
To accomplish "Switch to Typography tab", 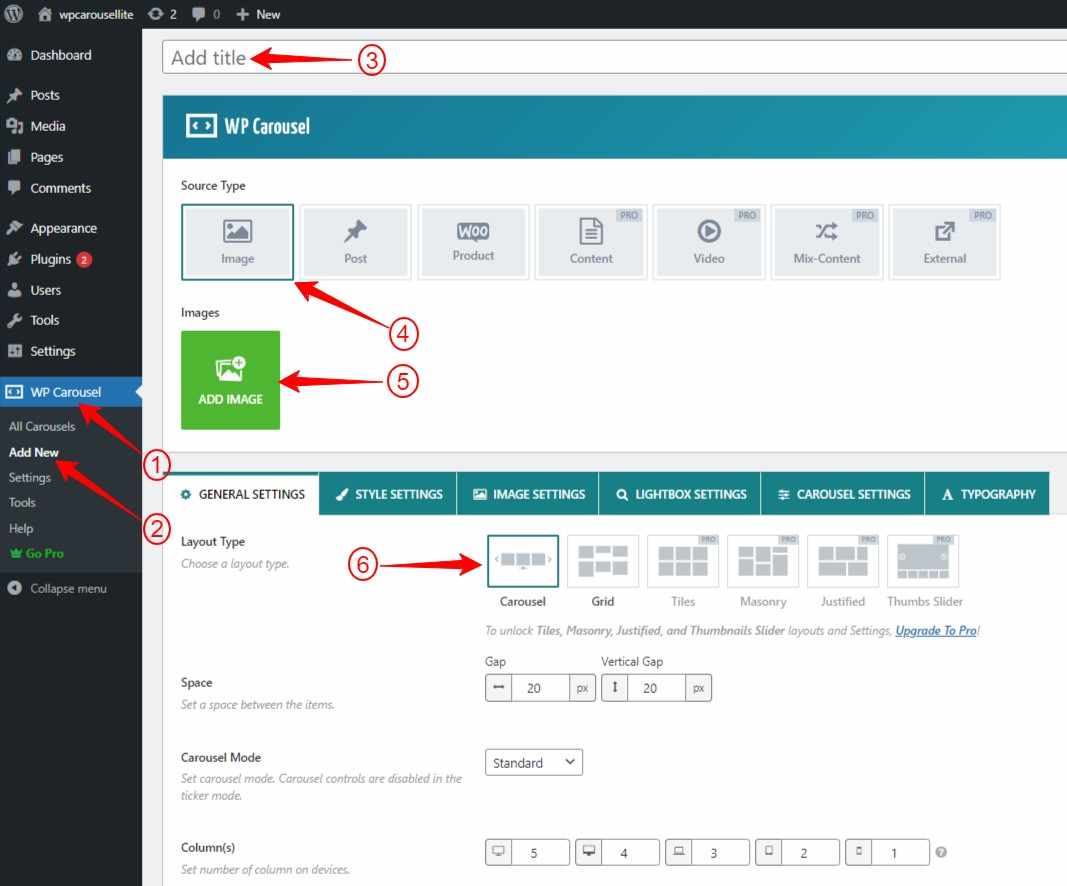I will [988, 494].
